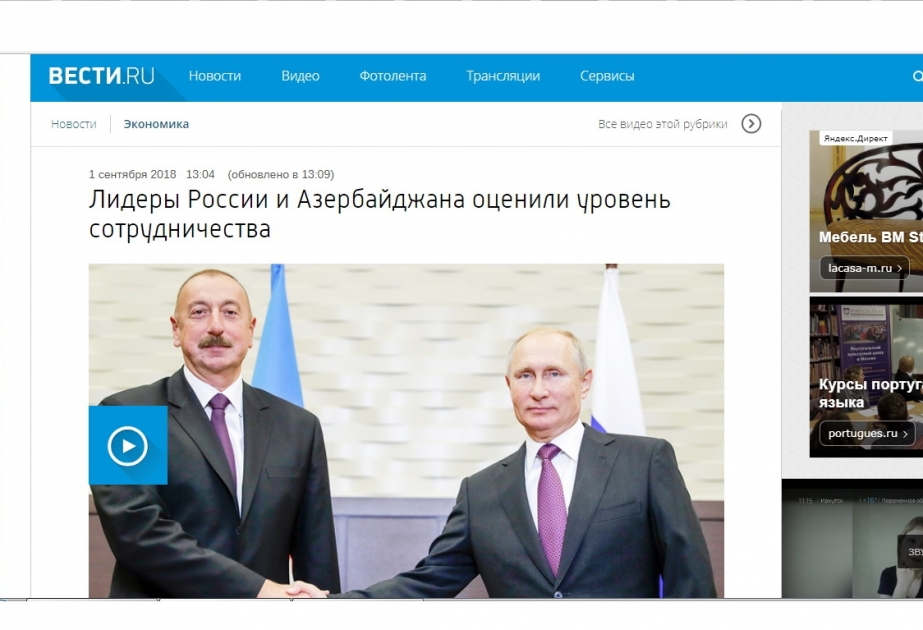Click the ВЕСТИ.RU logo
Image resolution: width=923 pixels, height=630 pixels.
101,76
